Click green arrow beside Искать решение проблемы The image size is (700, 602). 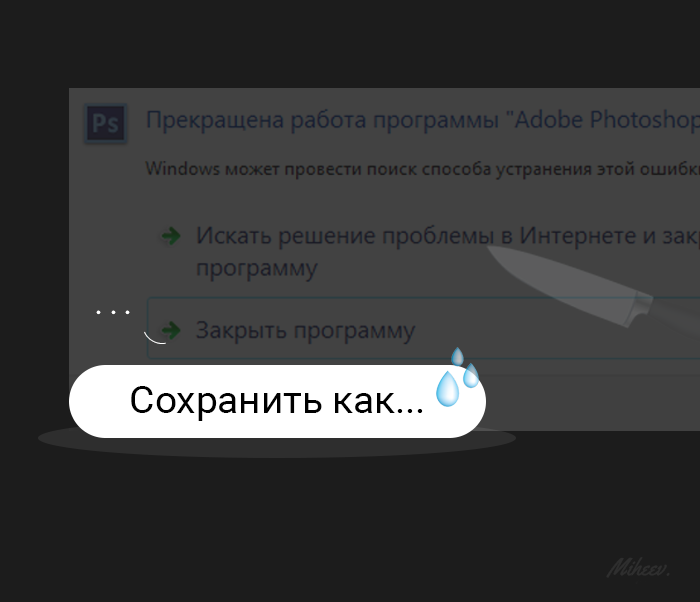click(x=171, y=236)
